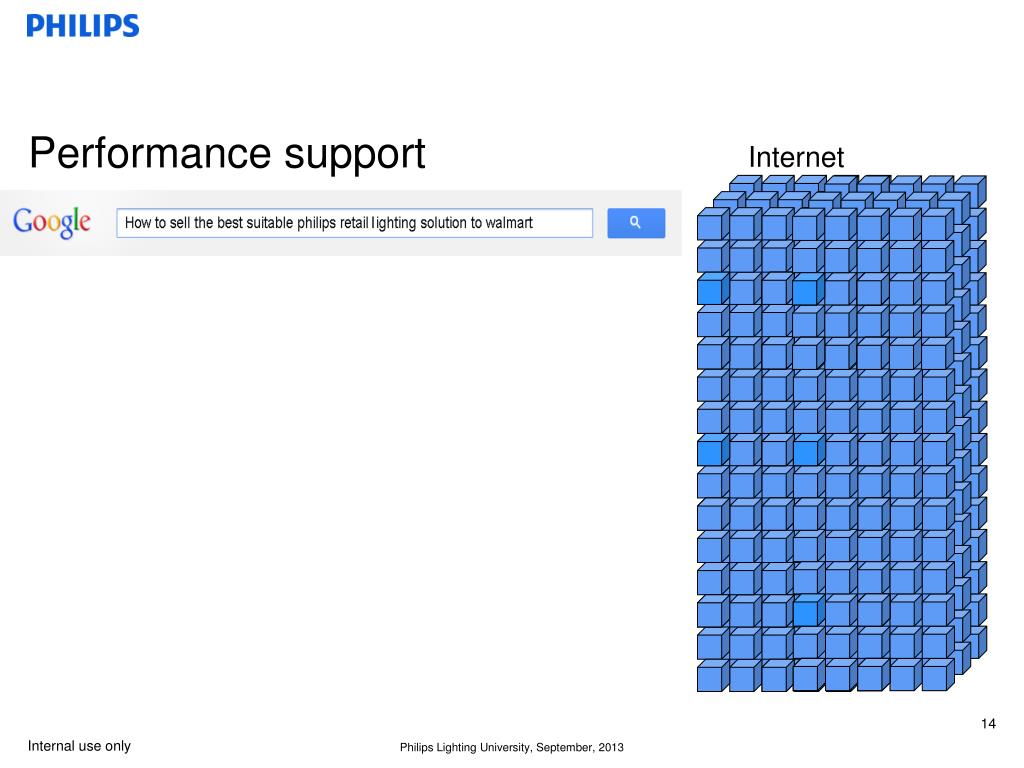Select the top-left bright-blue highlighted cube
The image size is (1024, 768).
click(709, 291)
